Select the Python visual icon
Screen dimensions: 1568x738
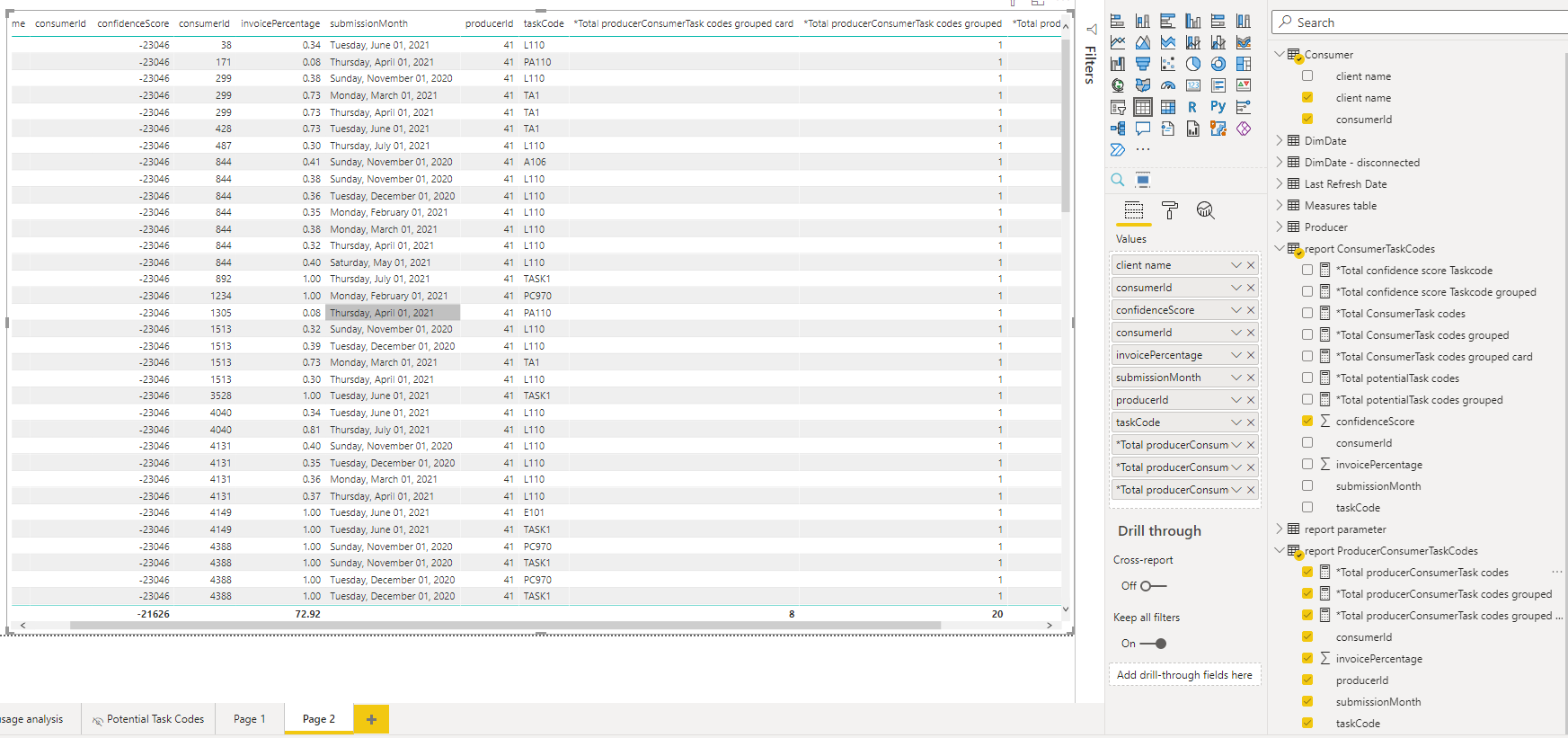[1218, 107]
